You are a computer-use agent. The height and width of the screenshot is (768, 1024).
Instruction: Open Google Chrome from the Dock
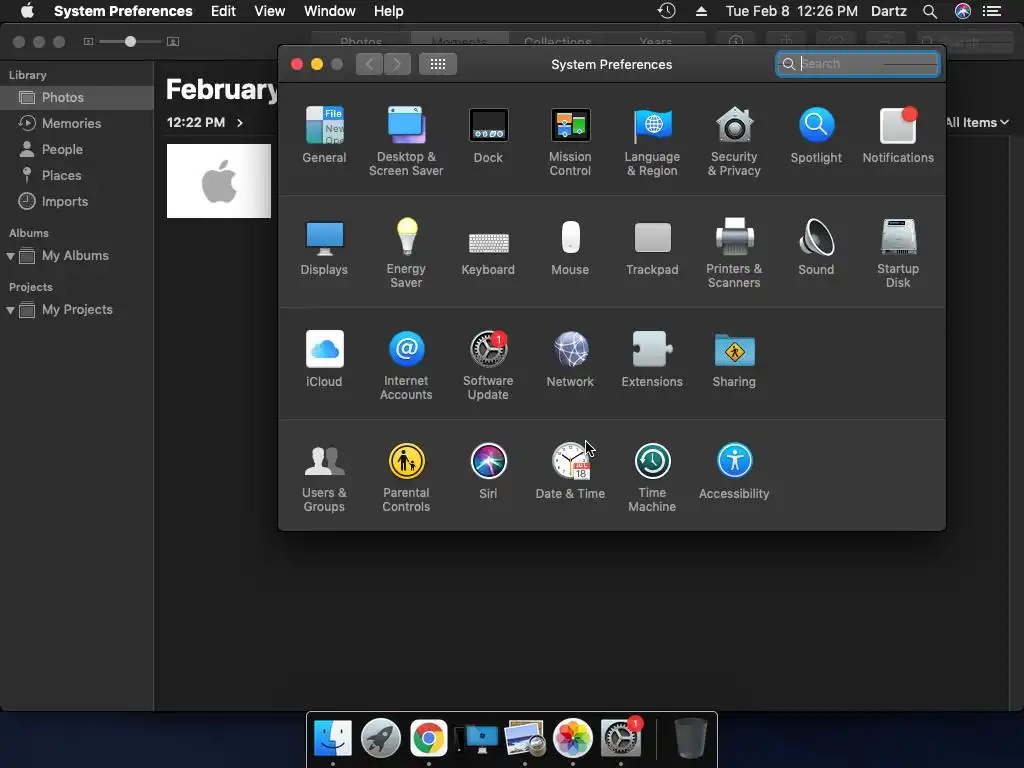[x=428, y=738]
